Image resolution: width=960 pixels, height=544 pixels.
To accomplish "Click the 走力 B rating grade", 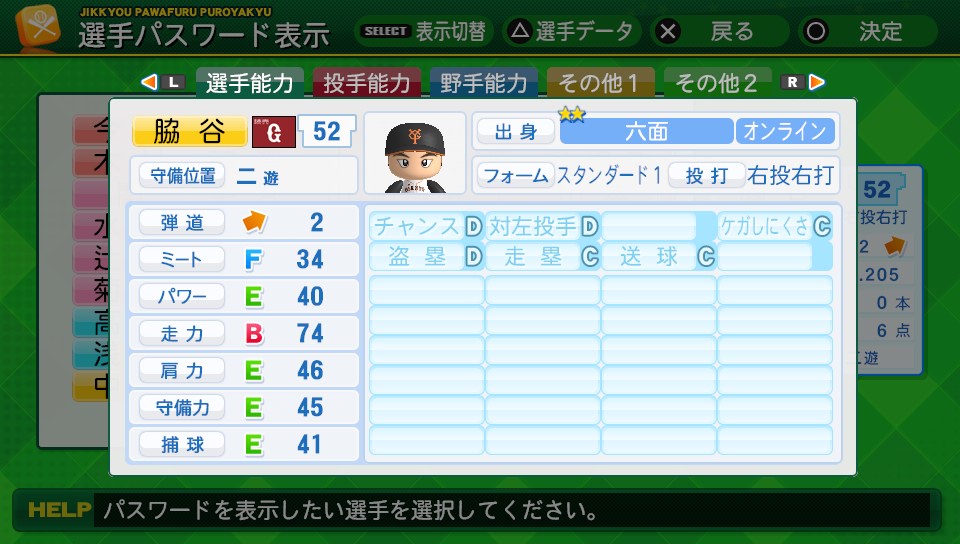I will click(254, 333).
